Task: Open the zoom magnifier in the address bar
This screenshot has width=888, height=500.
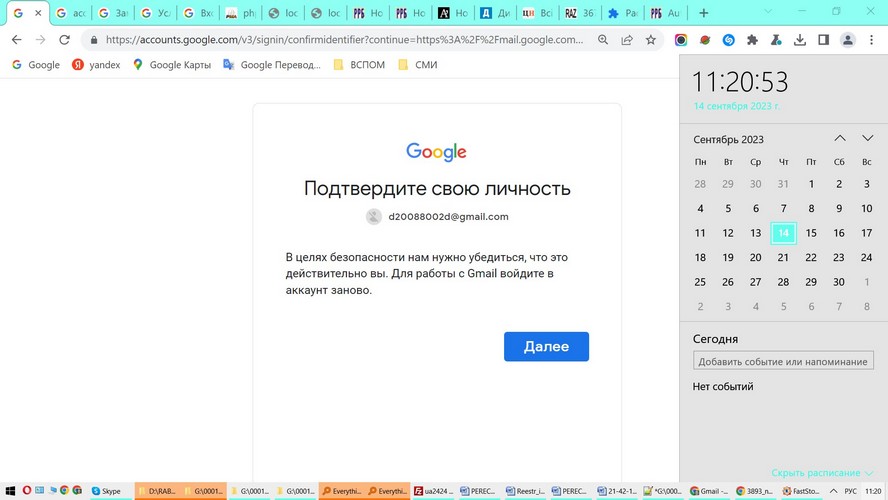Action: pos(603,40)
